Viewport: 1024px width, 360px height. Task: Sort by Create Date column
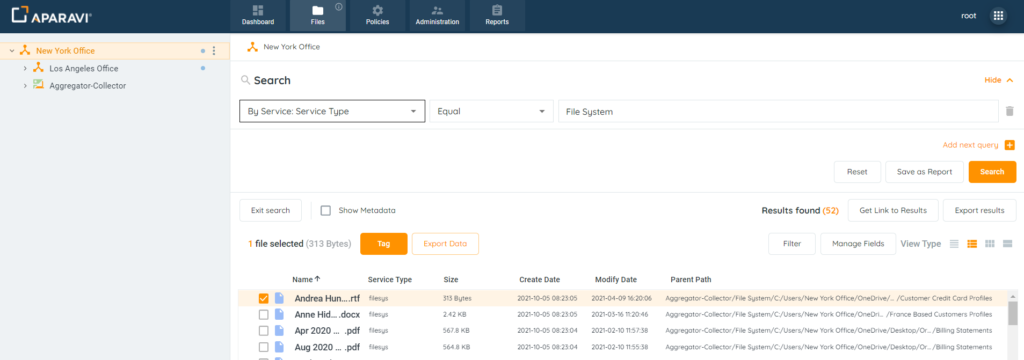point(539,279)
